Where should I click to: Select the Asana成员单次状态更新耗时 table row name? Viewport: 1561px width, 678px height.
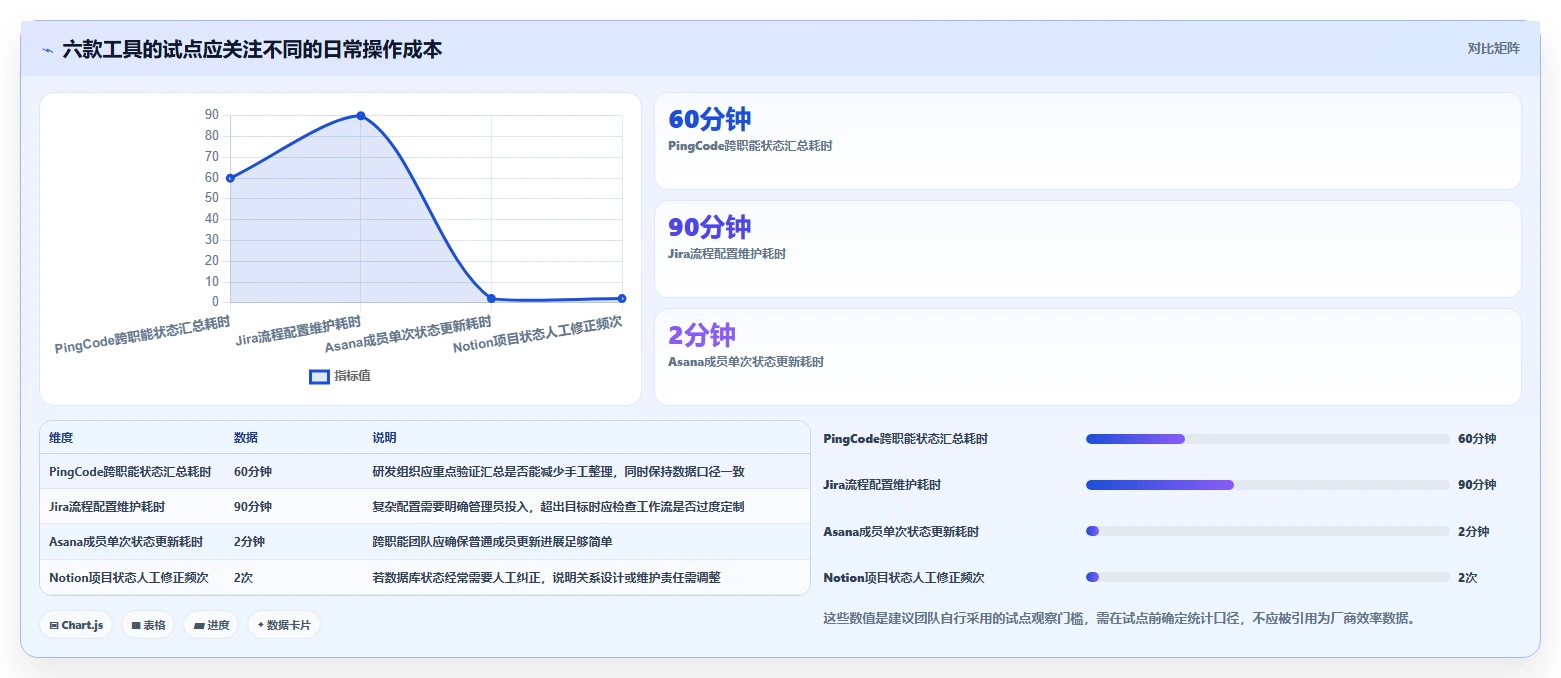(x=126, y=542)
